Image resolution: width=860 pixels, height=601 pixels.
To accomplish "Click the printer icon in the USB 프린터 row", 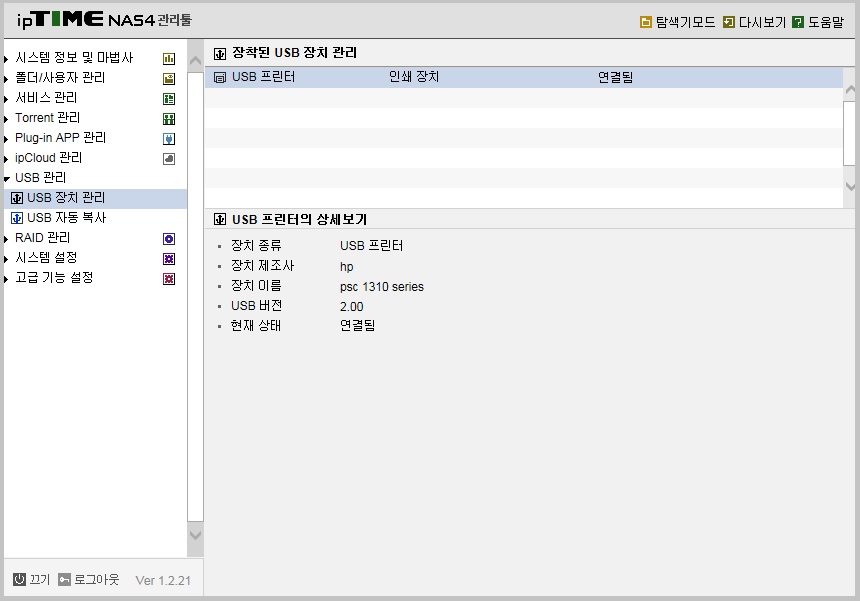I will (220, 77).
